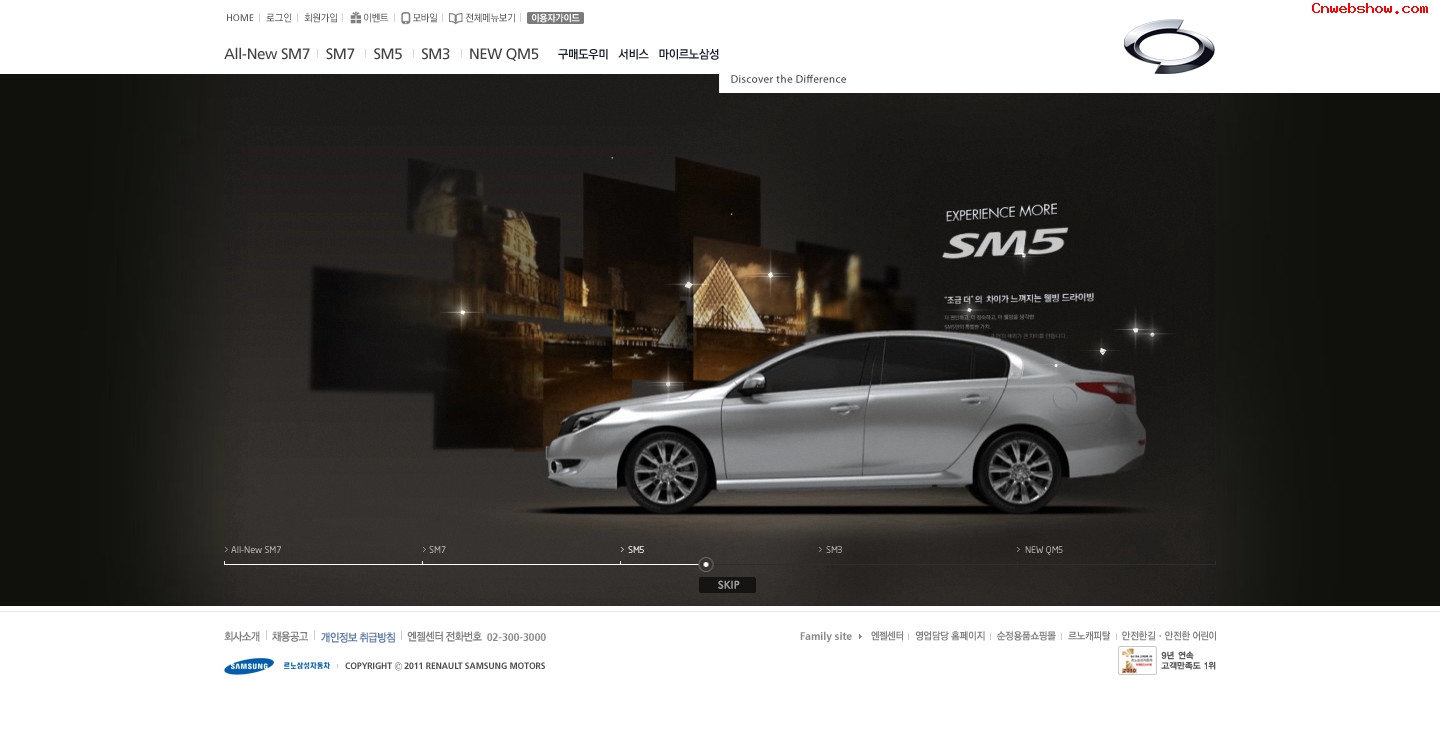
Task: Go to the HOME link
Action: click(240, 18)
